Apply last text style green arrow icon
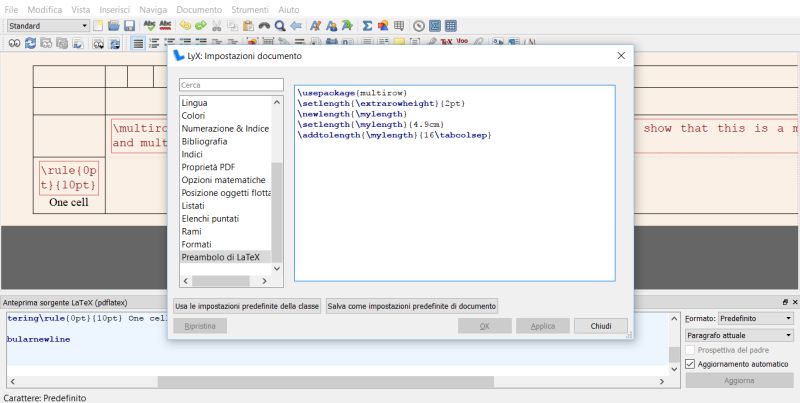The height and width of the screenshot is (403, 800). [x=347, y=26]
